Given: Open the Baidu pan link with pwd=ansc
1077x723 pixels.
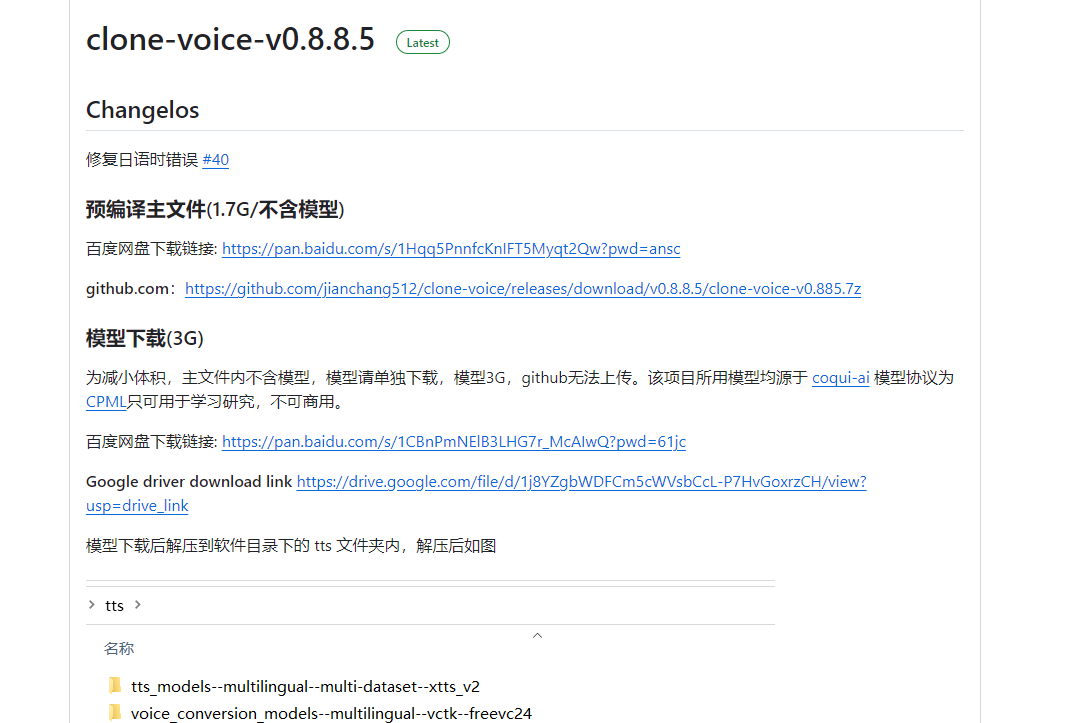Looking at the screenshot, I should pos(451,249).
